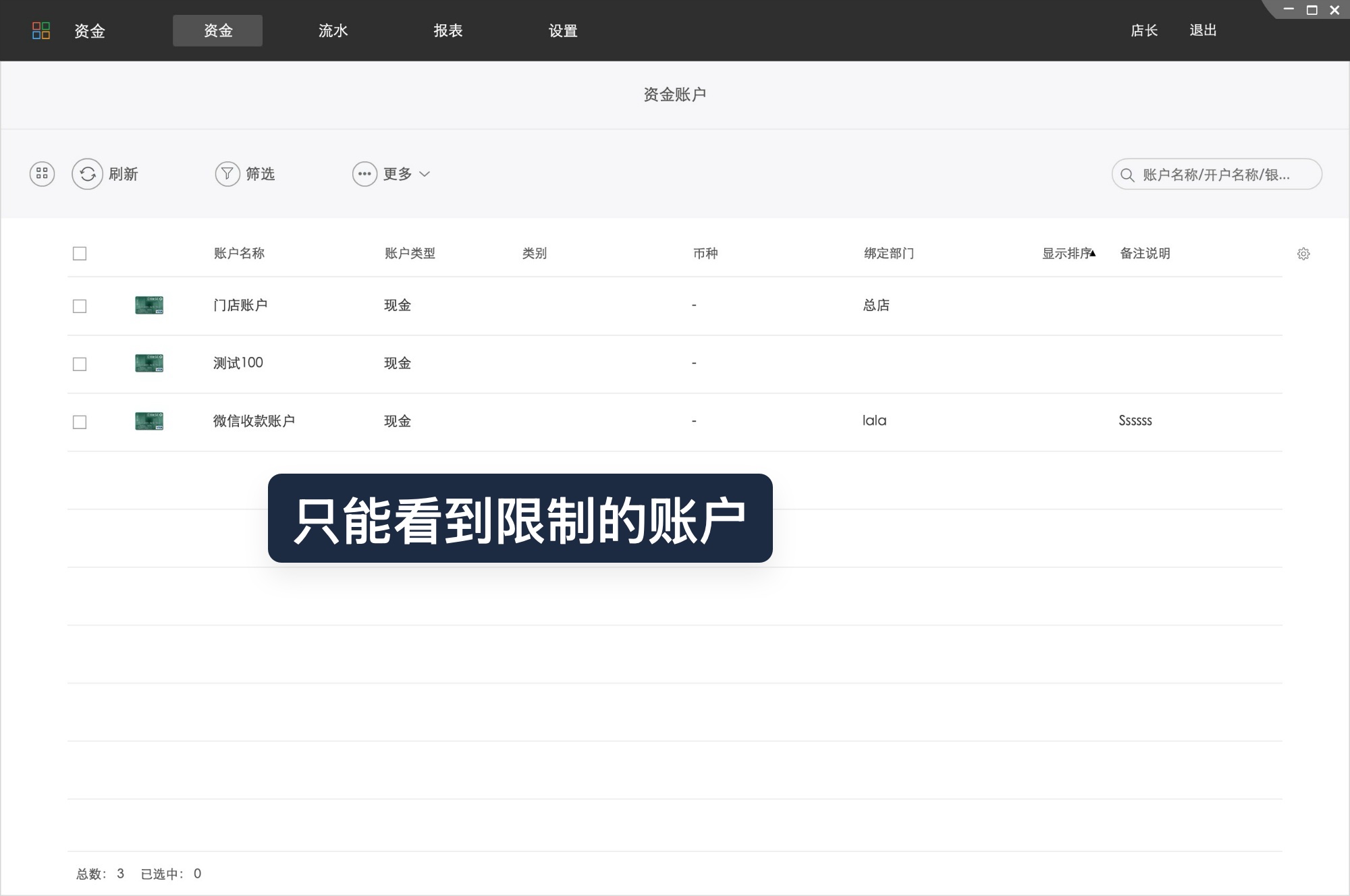The width and height of the screenshot is (1350, 896).
Task: Switch to the 流水 tab
Action: [x=332, y=30]
